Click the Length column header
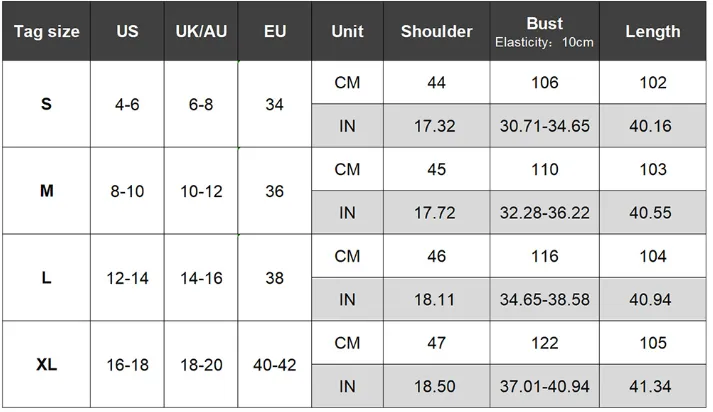 [653, 31]
